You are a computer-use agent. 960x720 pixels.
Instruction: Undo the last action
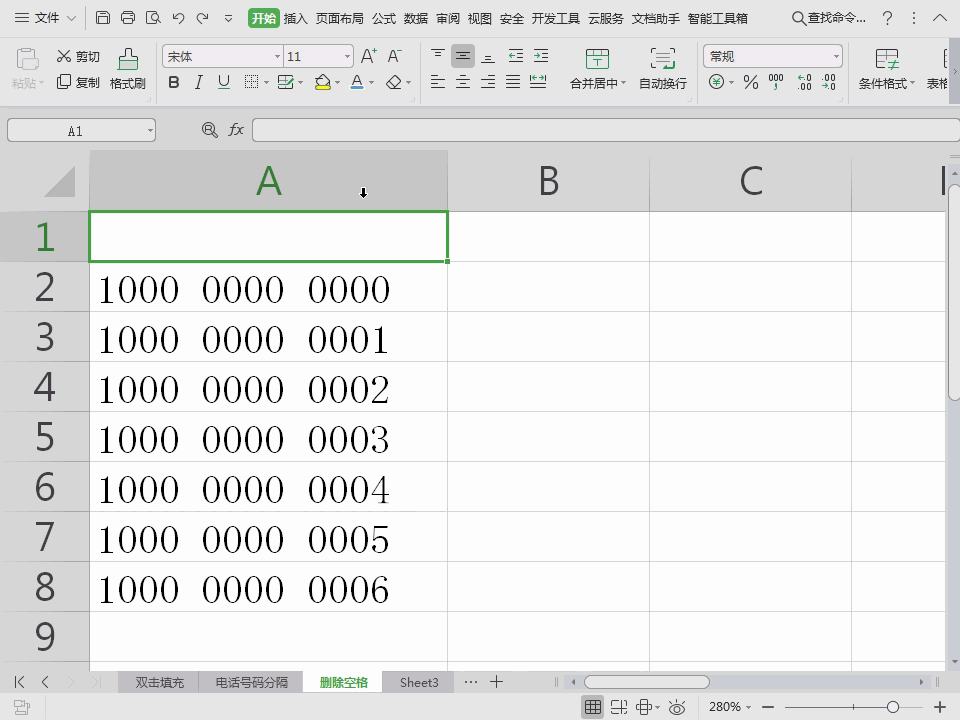pyautogui.click(x=178, y=18)
